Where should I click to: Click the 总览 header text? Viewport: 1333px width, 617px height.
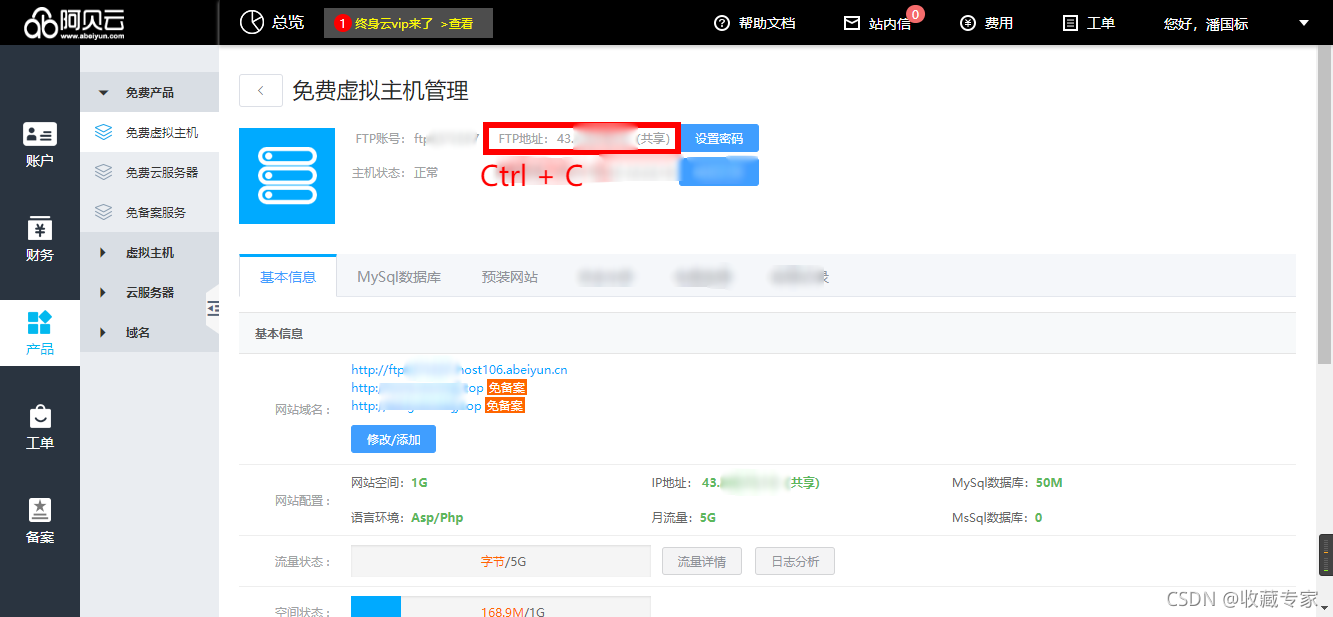pyautogui.click(x=288, y=22)
